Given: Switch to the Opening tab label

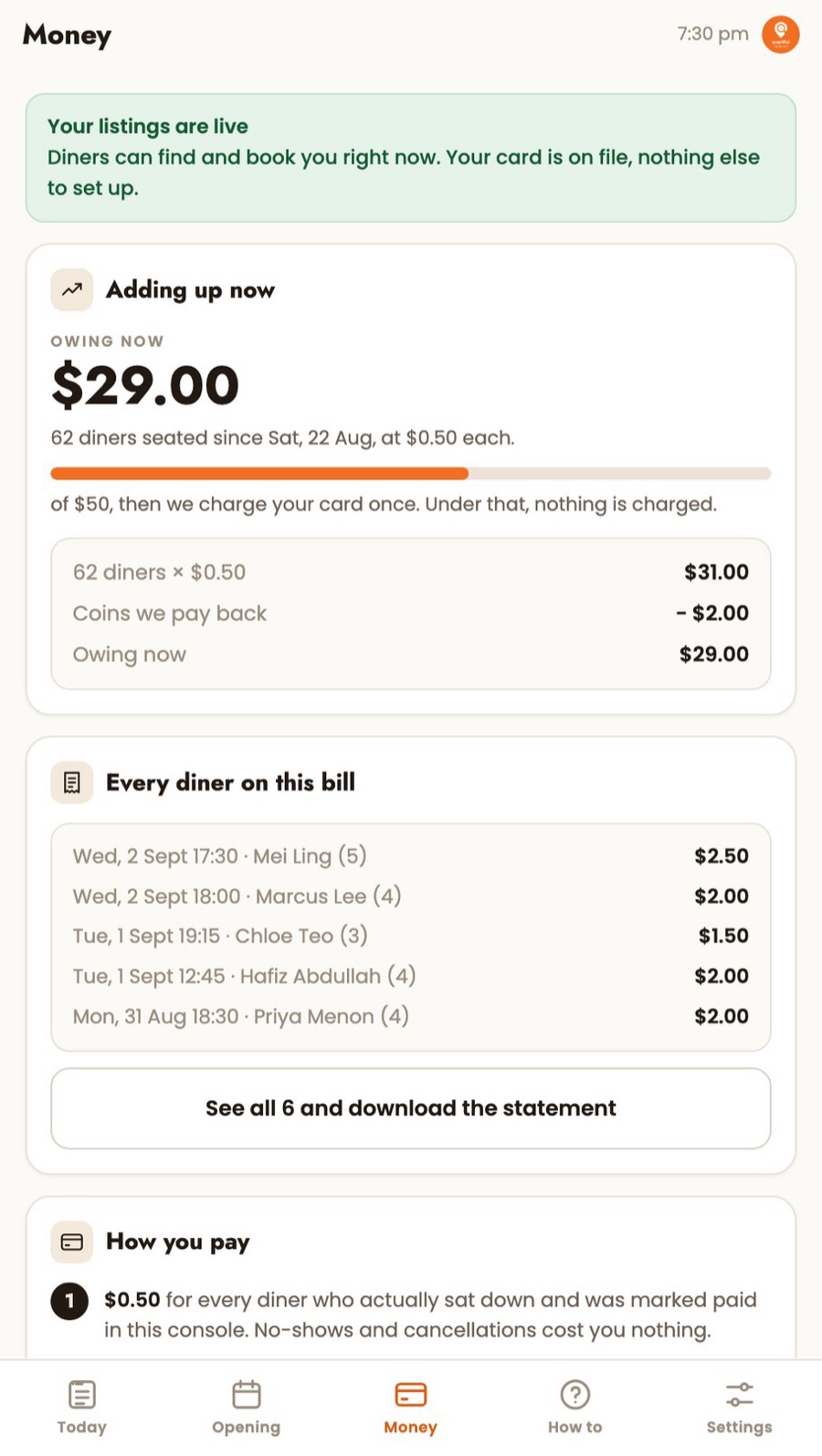Looking at the screenshot, I should coord(247,1427).
